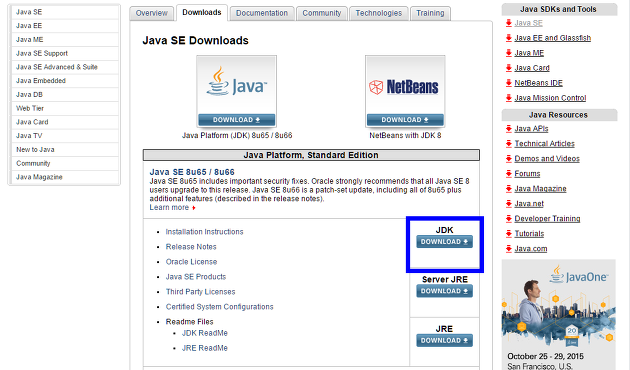Open the Oracle License link
This screenshot has height=370, width=630.
[191, 262]
